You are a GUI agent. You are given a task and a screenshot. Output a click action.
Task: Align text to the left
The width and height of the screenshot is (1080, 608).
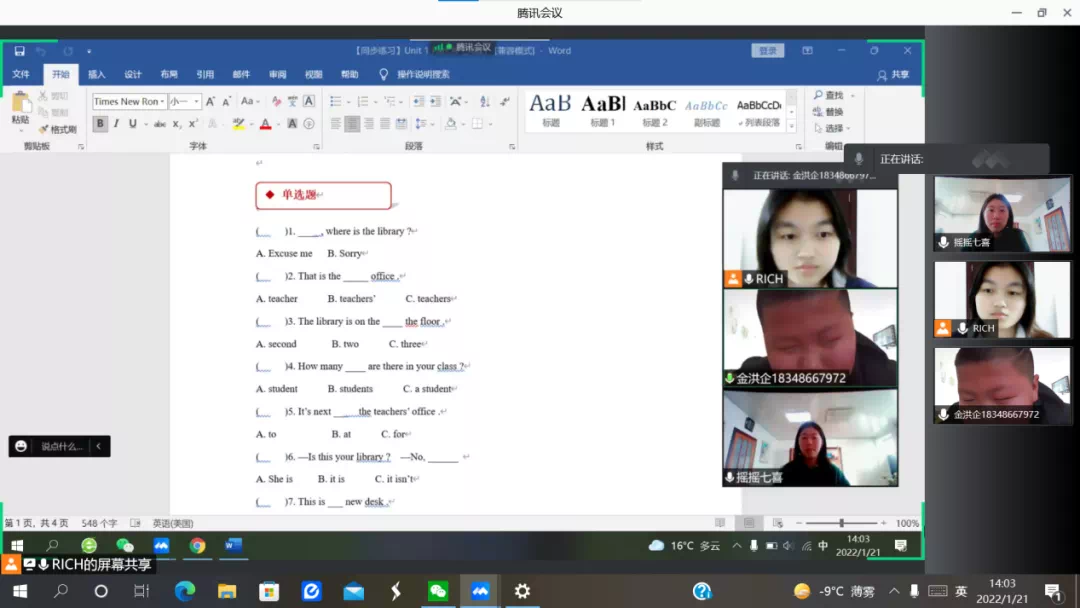[x=335, y=124]
